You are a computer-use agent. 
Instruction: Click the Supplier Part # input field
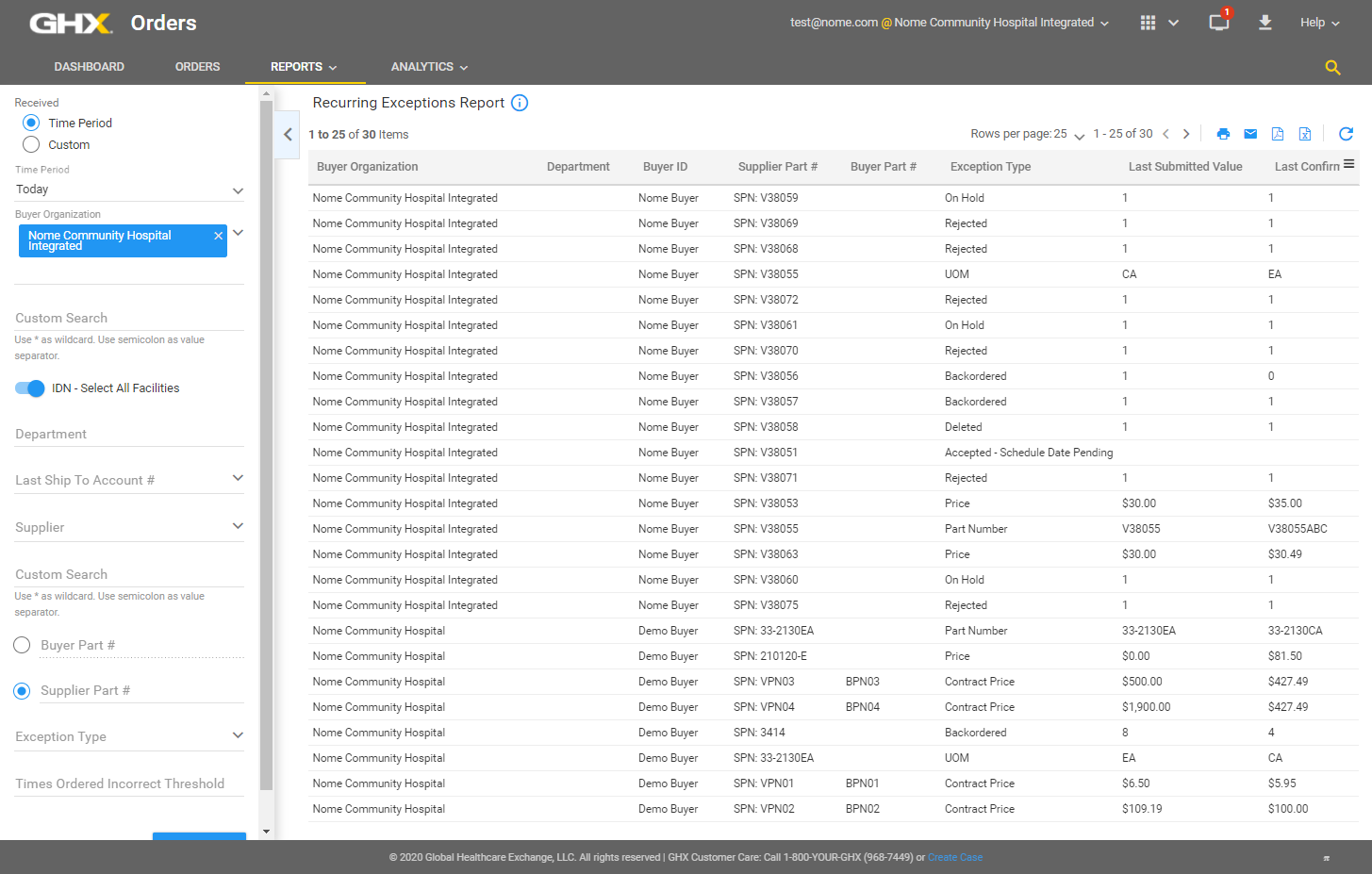coord(141,691)
